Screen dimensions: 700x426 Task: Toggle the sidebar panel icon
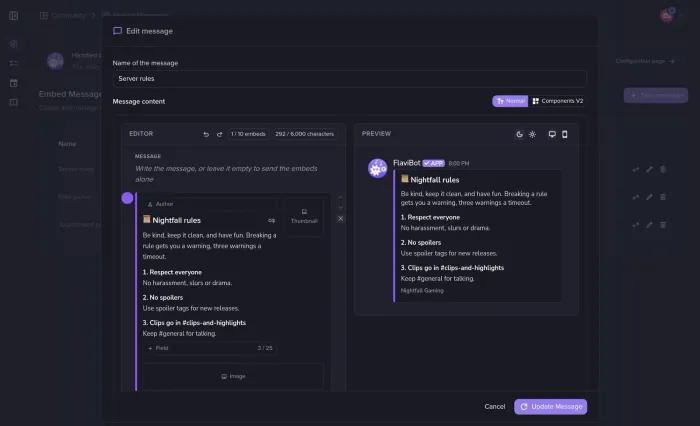[x=14, y=16]
